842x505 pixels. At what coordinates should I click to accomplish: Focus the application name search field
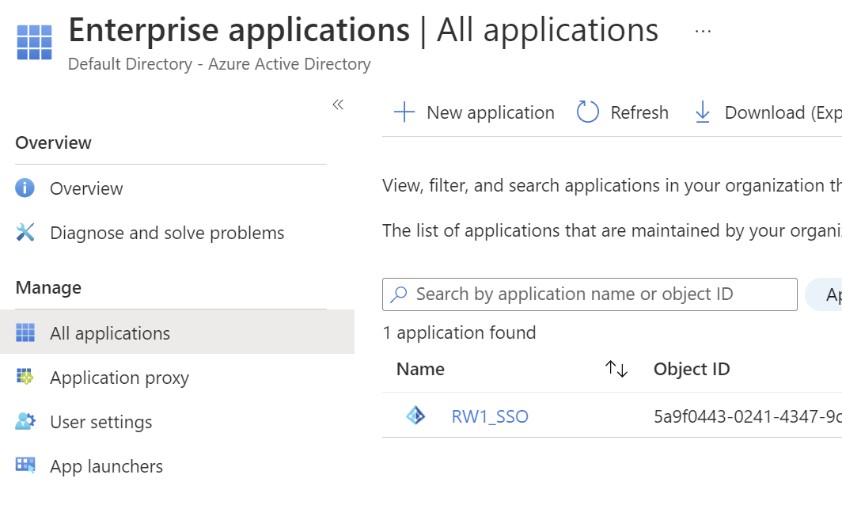coord(590,294)
